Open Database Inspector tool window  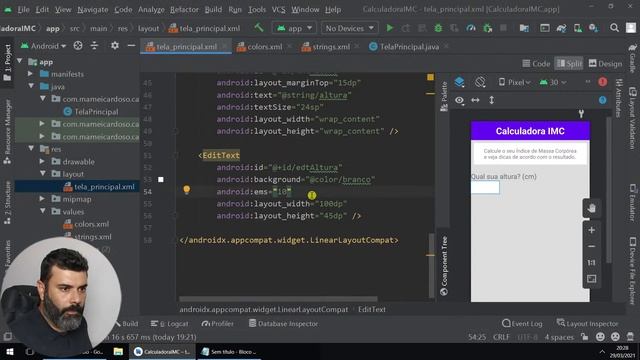283,324
